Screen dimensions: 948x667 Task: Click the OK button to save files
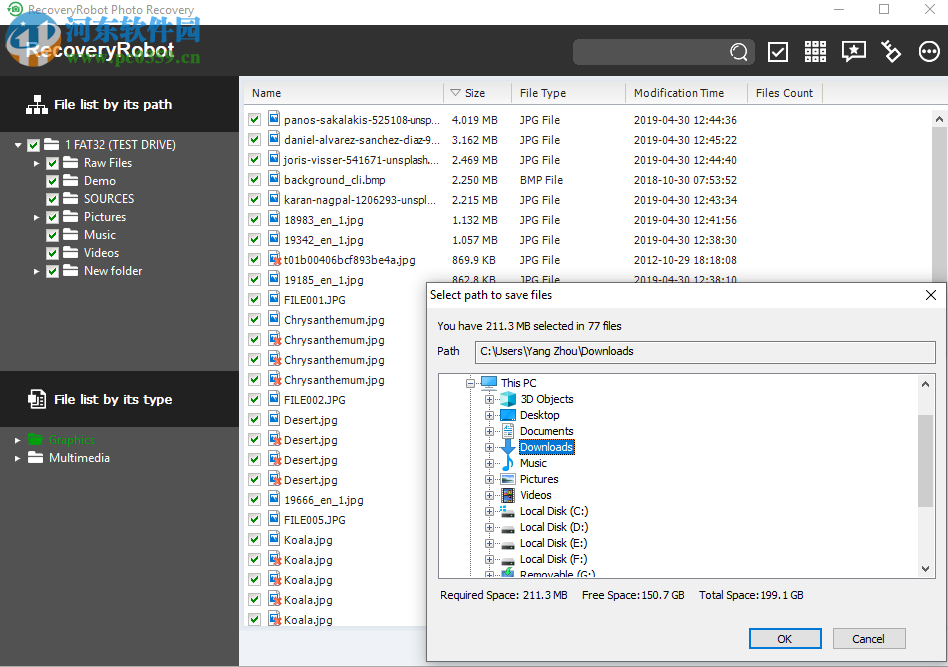click(x=785, y=638)
